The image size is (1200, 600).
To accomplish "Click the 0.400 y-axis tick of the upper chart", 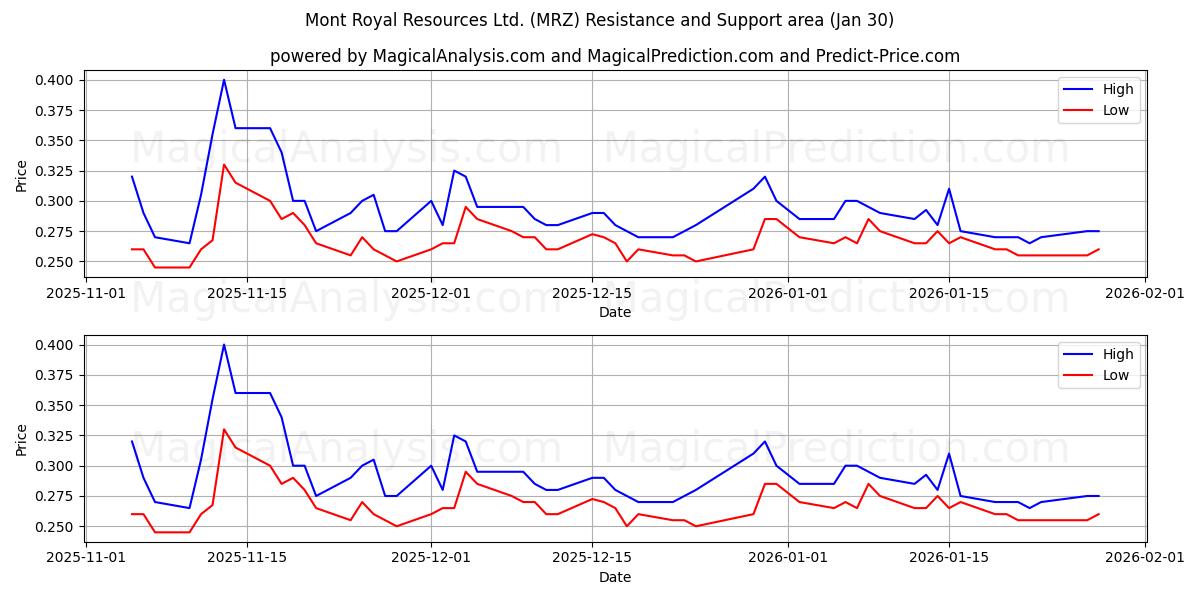I will click(x=56, y=80).
